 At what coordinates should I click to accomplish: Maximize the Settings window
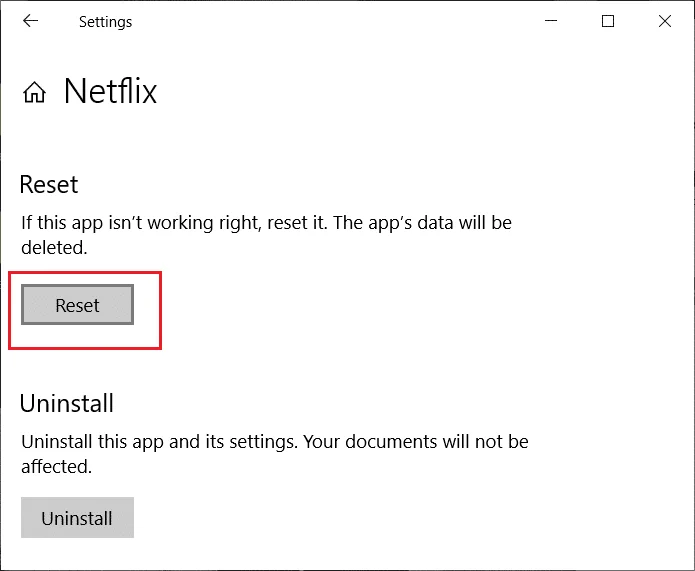point(608,21)
